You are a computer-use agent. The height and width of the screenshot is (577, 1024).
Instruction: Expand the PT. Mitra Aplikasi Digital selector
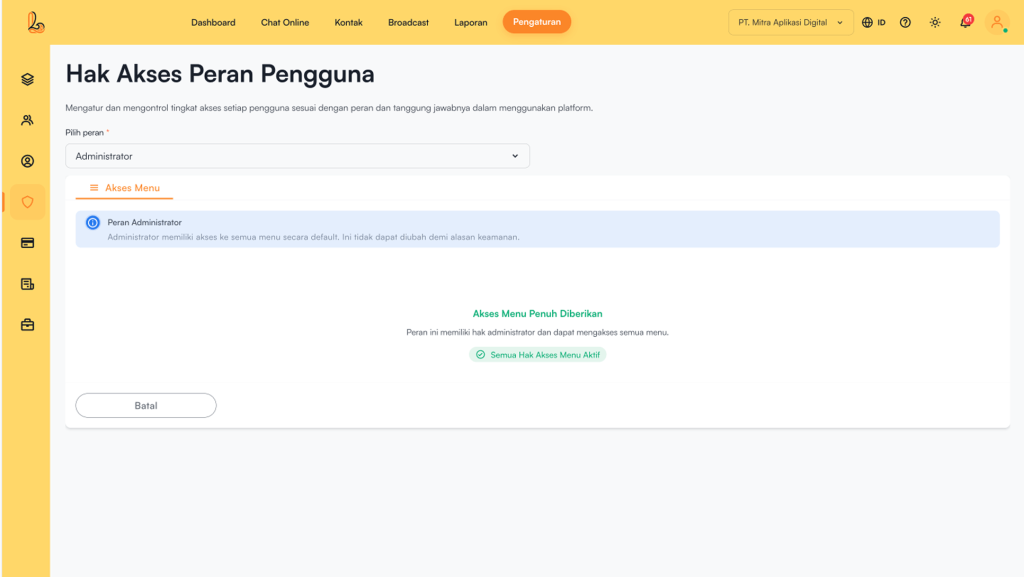790,22
